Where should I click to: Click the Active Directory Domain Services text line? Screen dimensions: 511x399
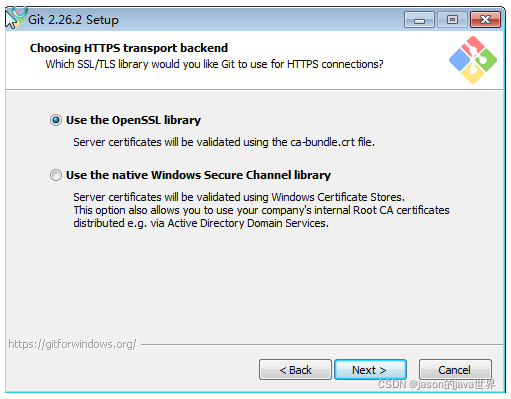(201, 223)
